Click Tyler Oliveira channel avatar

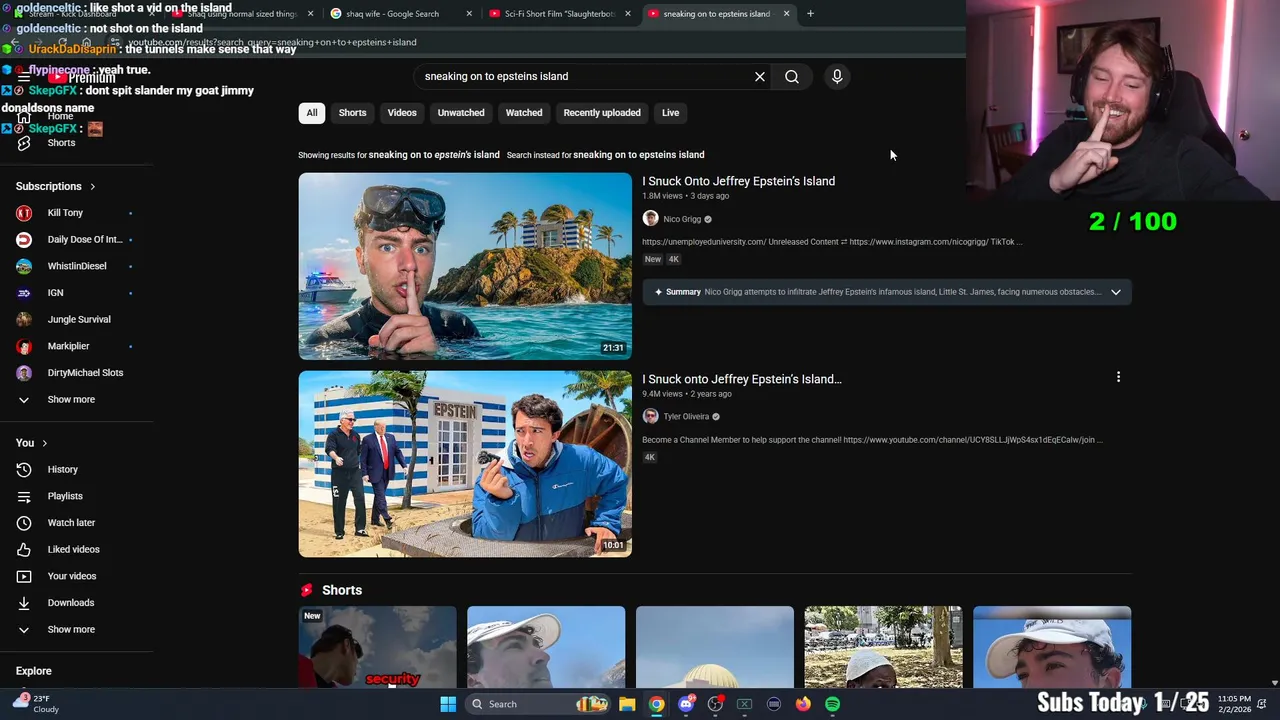click(650, 416)
